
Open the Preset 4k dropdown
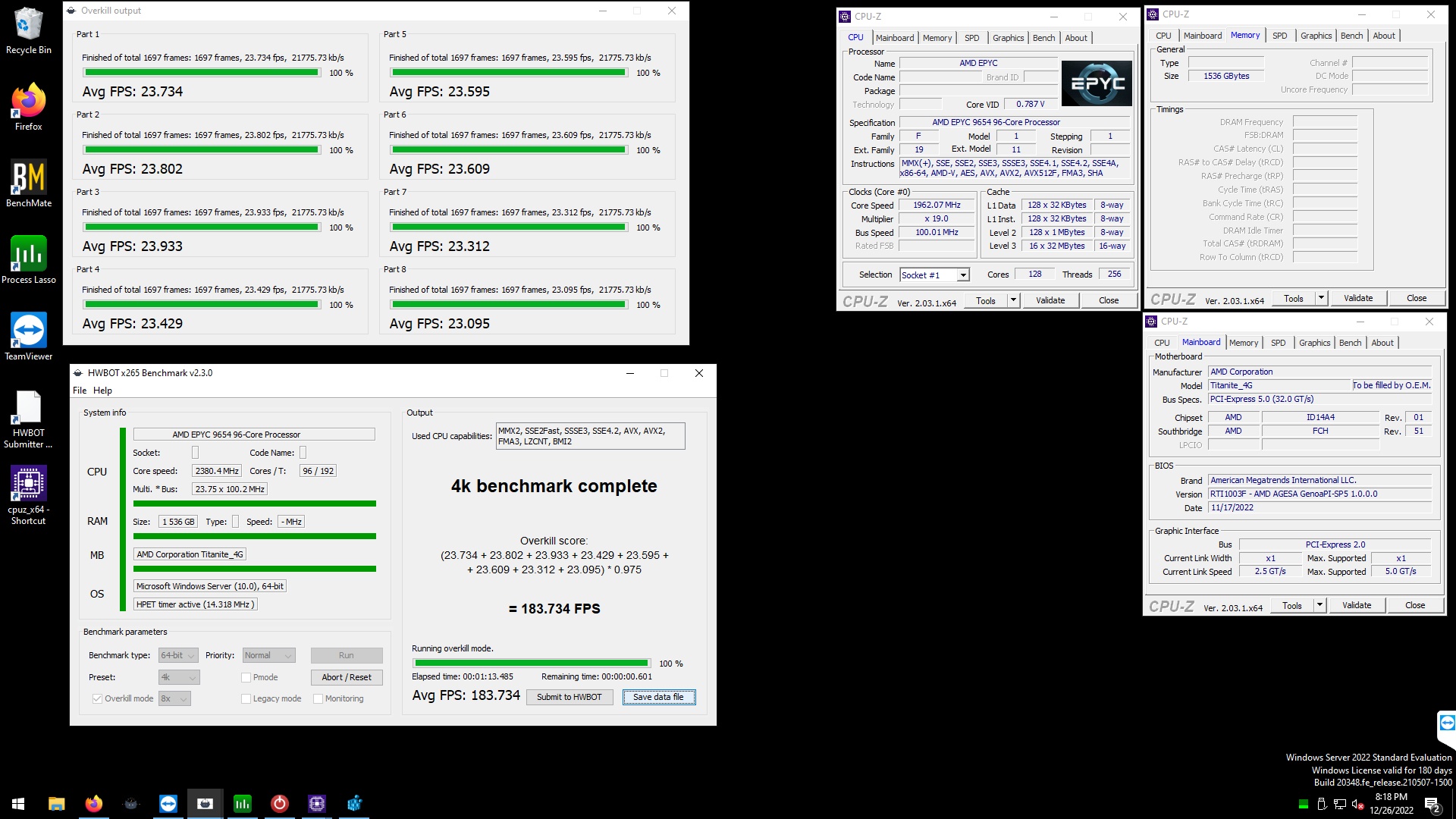(x=179, y=677)
